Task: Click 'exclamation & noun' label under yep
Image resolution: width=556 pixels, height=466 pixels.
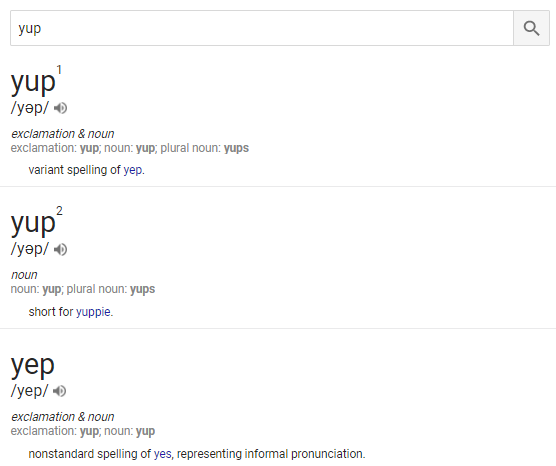Action: 63,417
